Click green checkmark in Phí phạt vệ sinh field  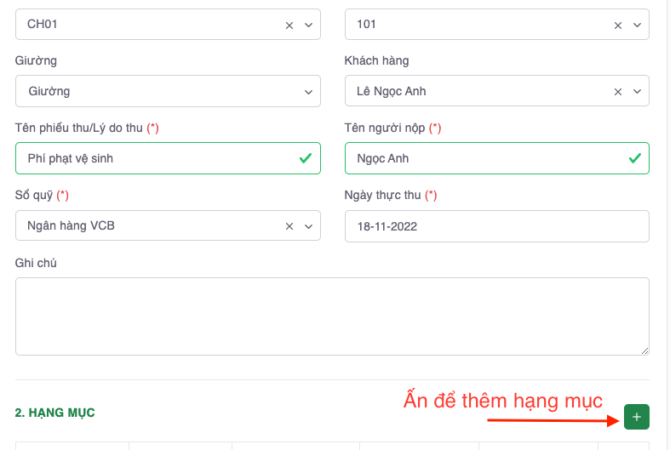305,158
